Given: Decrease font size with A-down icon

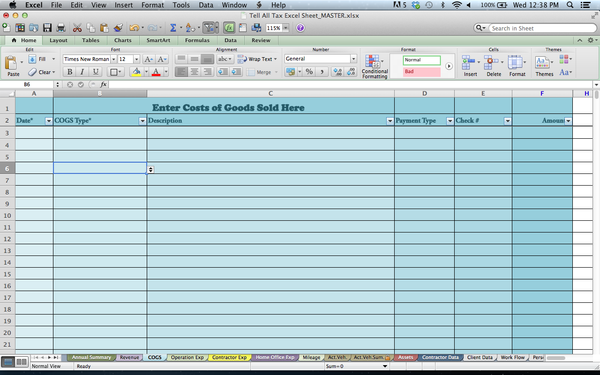Looking at the screenshot, I should tap(162, 59).
